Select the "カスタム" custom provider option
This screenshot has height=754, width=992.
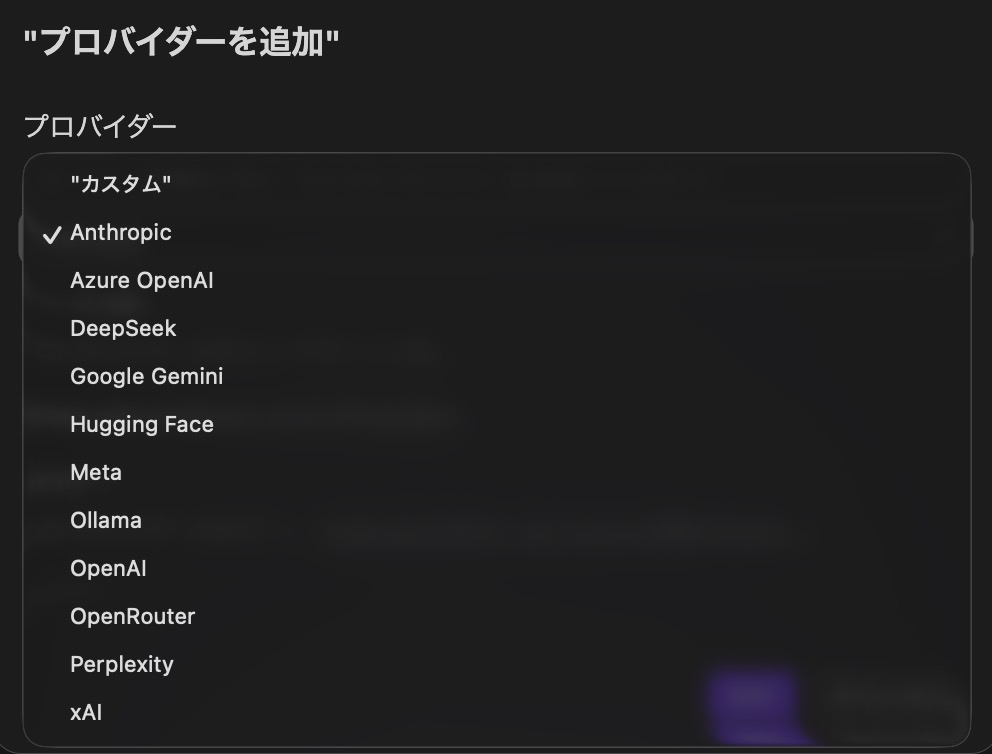121,184
